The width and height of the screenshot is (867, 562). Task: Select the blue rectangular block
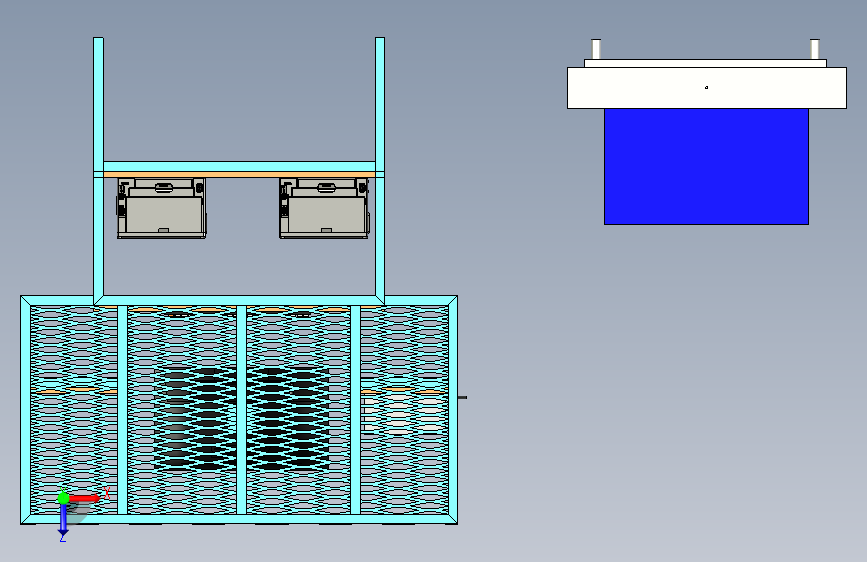(x=706, y=166)
